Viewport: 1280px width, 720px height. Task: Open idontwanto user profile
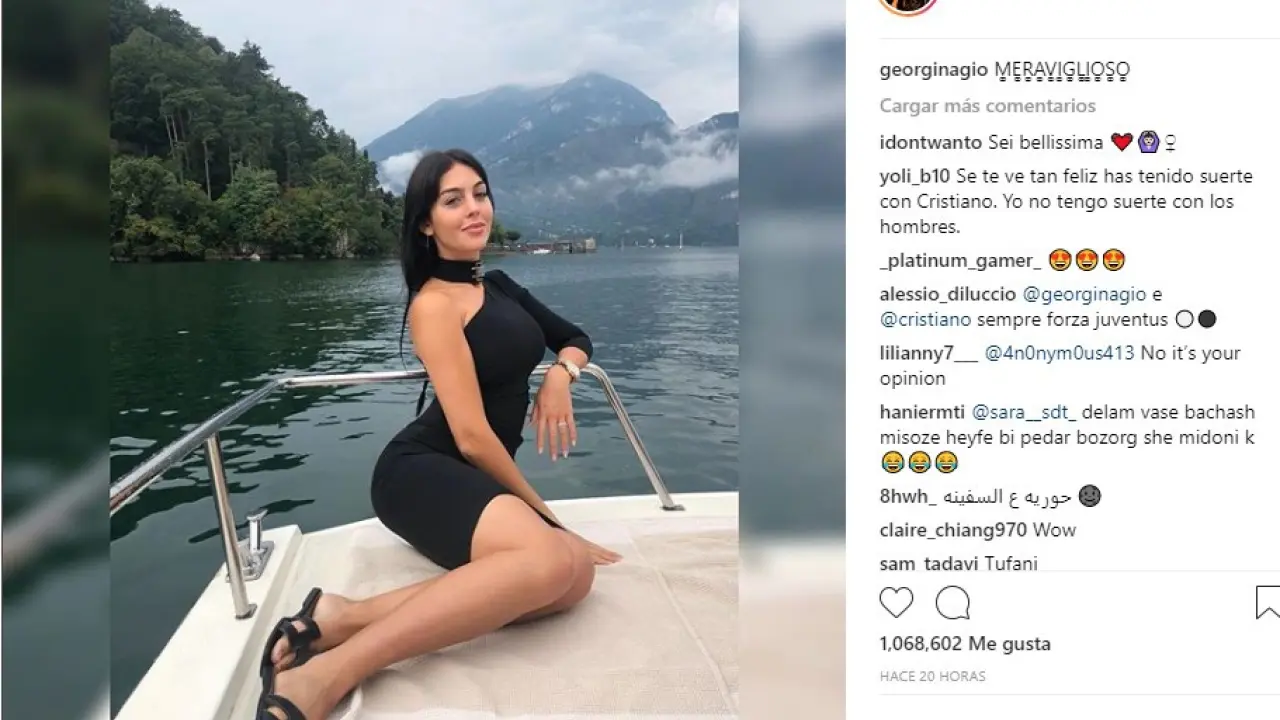tap(931, 142)
